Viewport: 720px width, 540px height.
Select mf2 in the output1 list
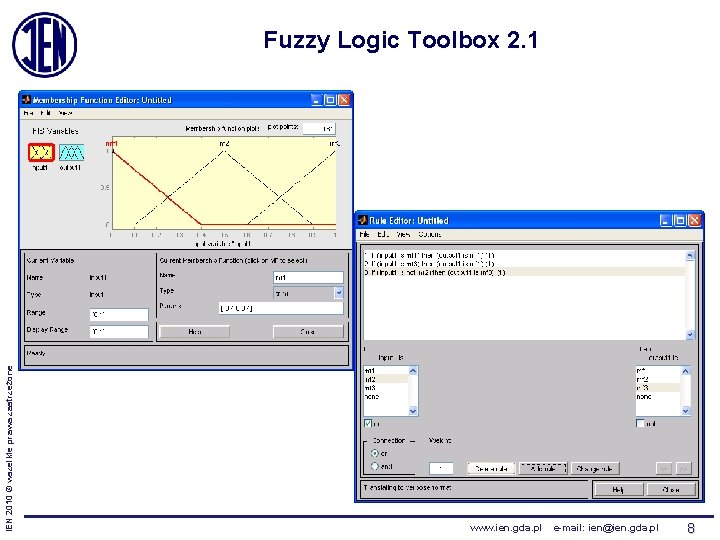point(658,379)
